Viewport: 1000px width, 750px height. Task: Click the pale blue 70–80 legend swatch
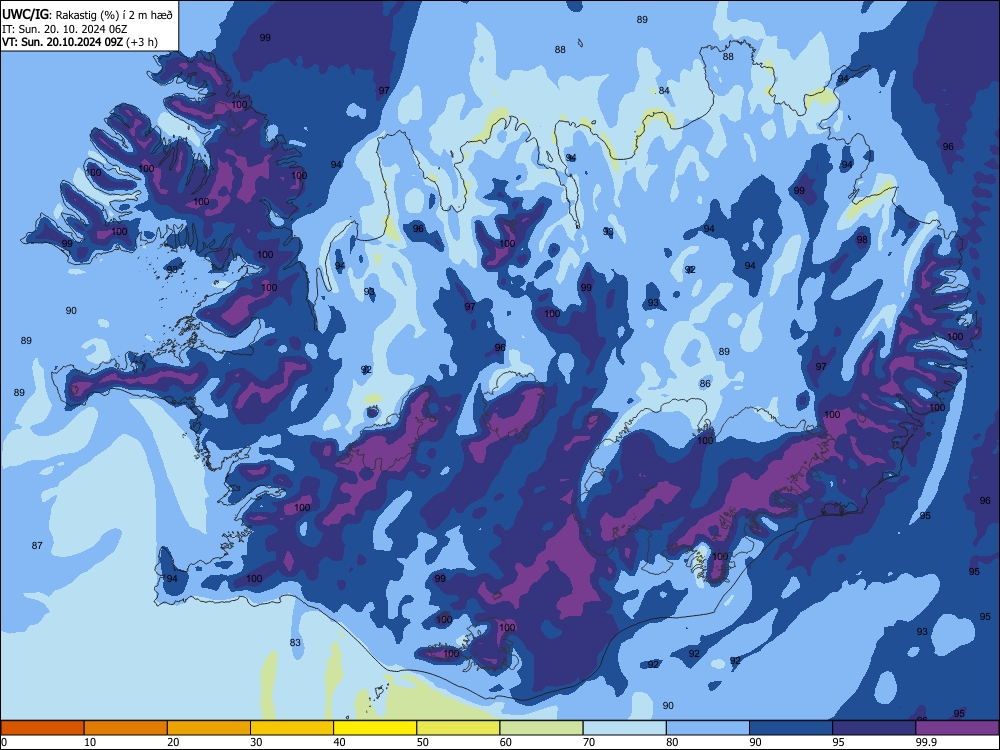pyautogui.click(x=624, y=728)
